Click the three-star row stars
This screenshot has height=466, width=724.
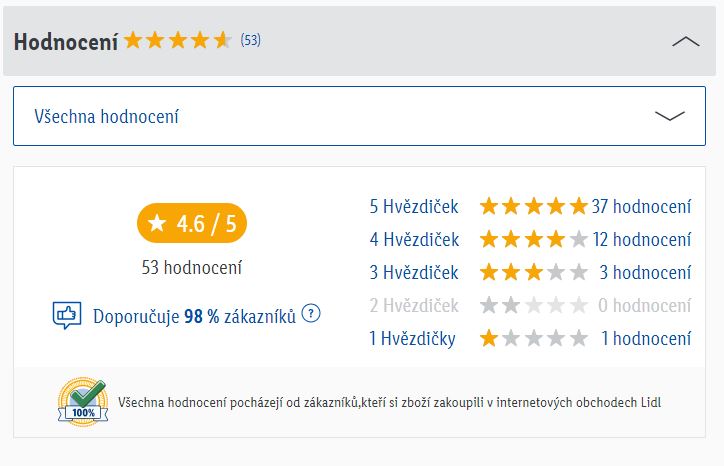click(x=533, y=272)
